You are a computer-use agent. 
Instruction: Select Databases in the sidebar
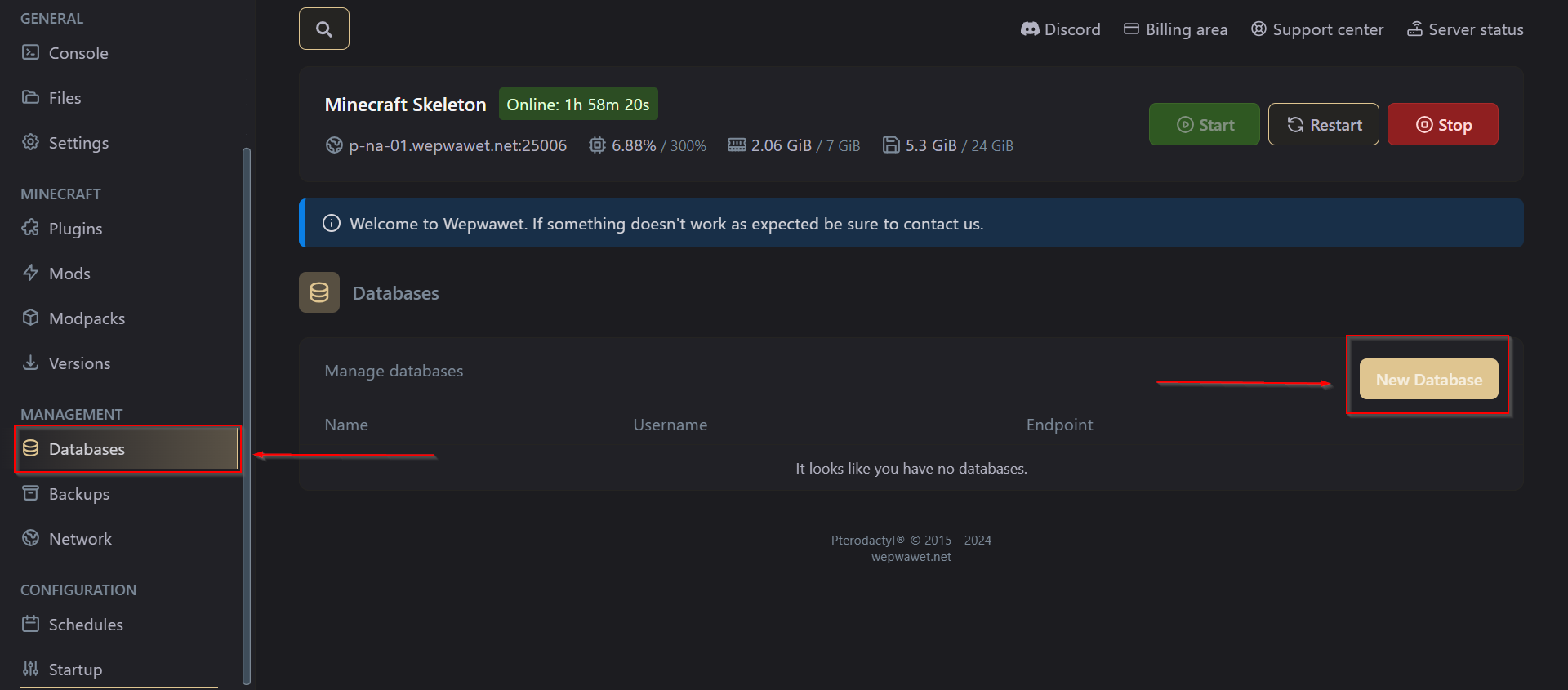point(127,449)
